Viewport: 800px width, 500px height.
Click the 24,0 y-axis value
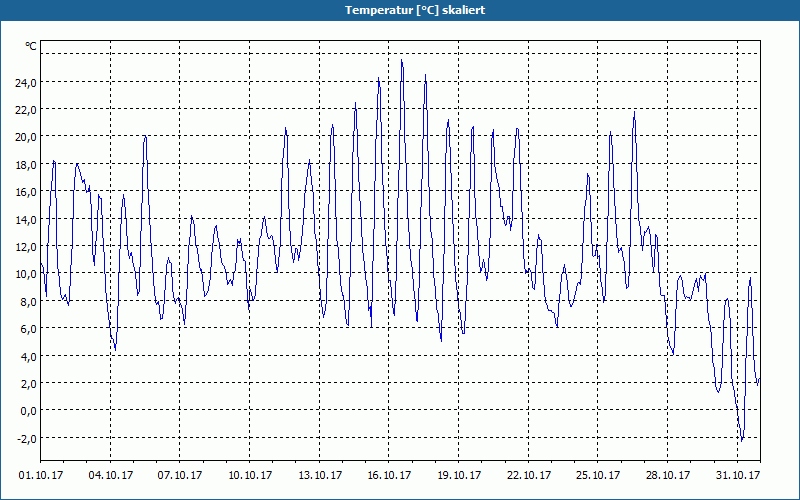tap(26, 83)
